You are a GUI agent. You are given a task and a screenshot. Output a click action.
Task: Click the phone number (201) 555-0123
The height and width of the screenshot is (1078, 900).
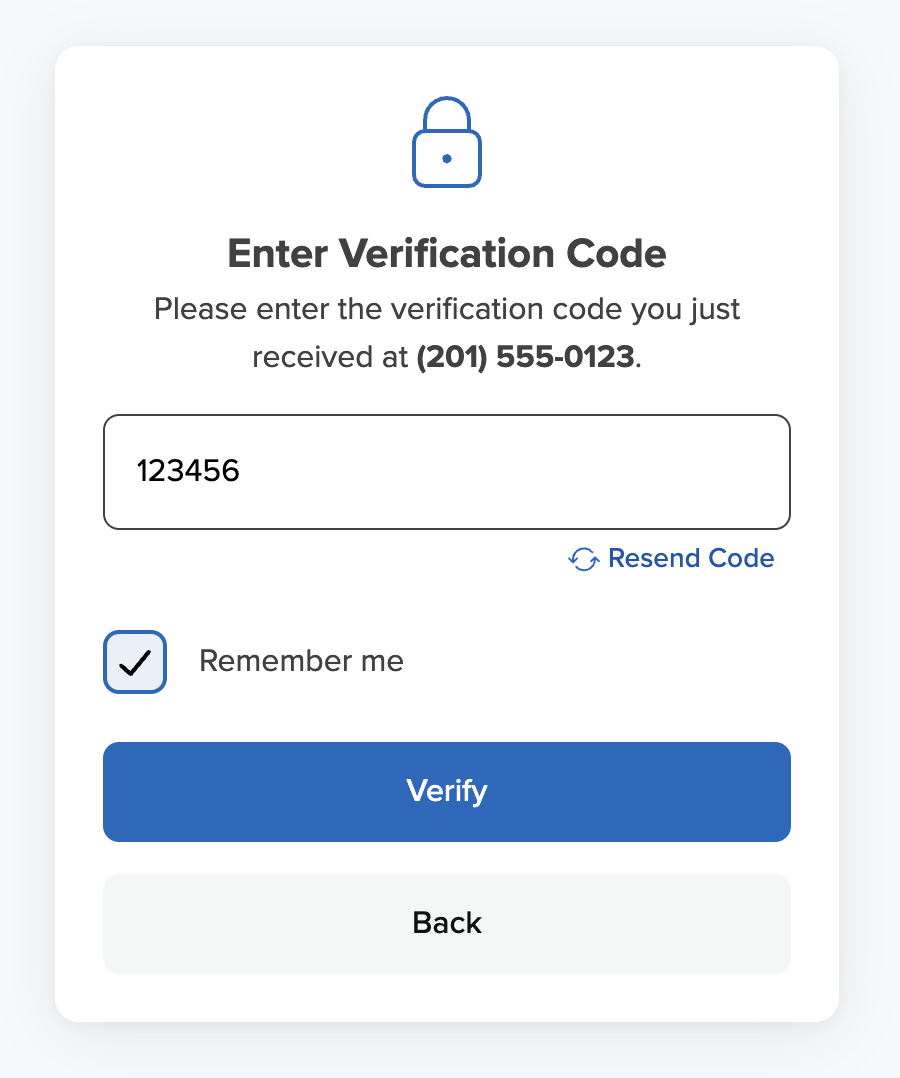tap(526, 357)
